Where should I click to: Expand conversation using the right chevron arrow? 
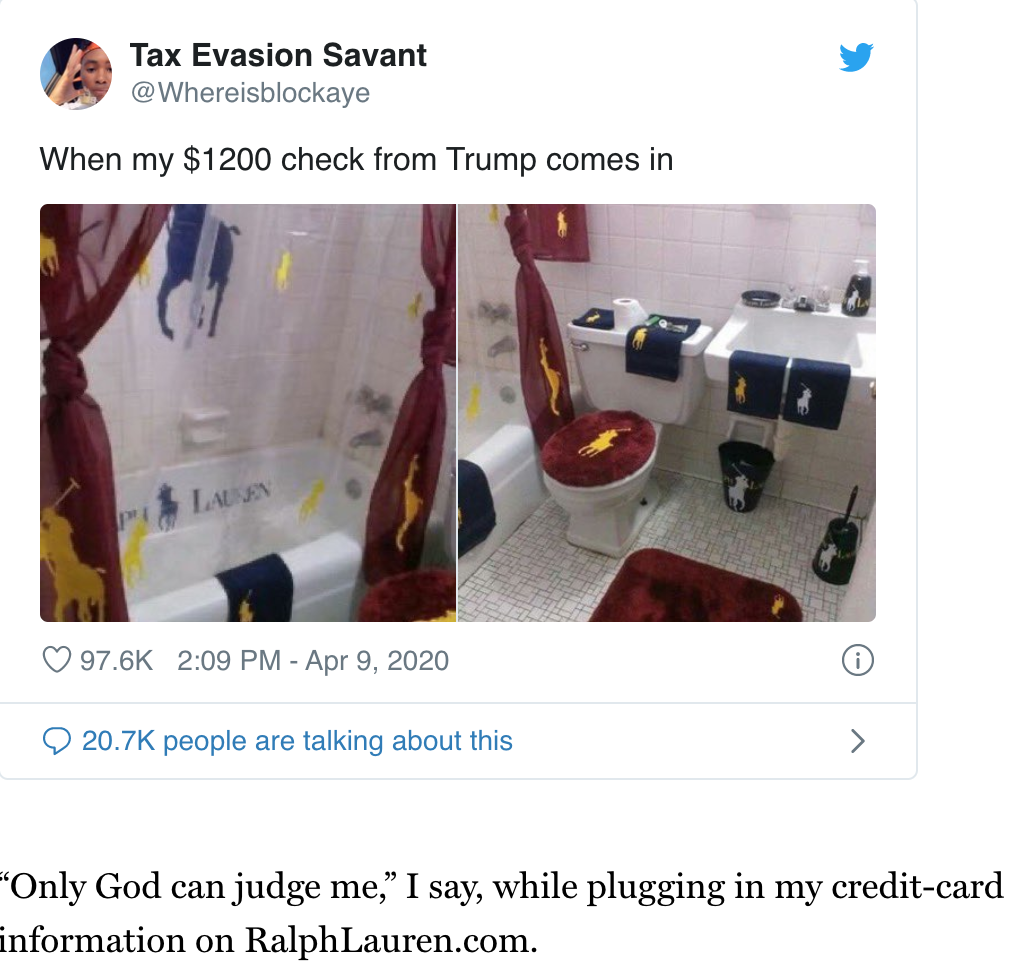[x=857, y=741]
